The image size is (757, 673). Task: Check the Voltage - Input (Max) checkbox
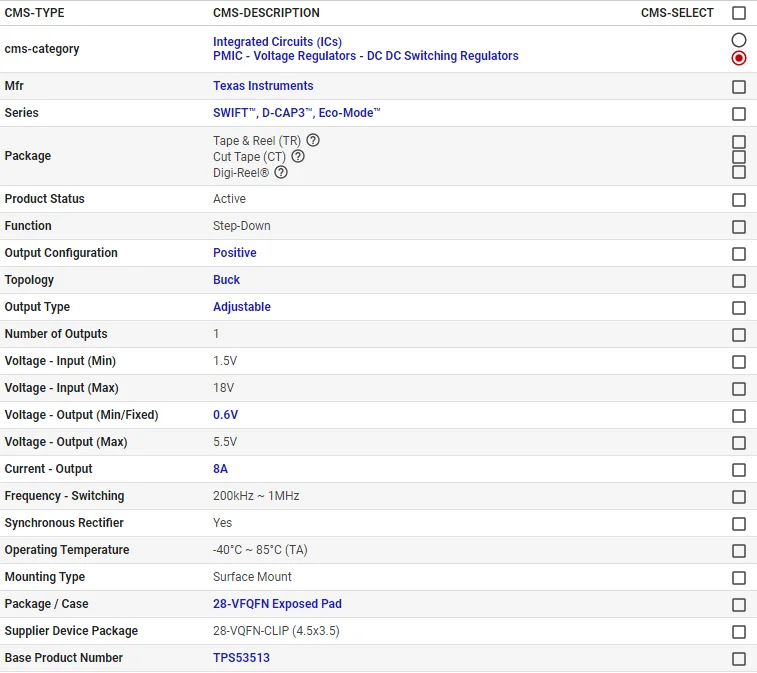[739, 389]
